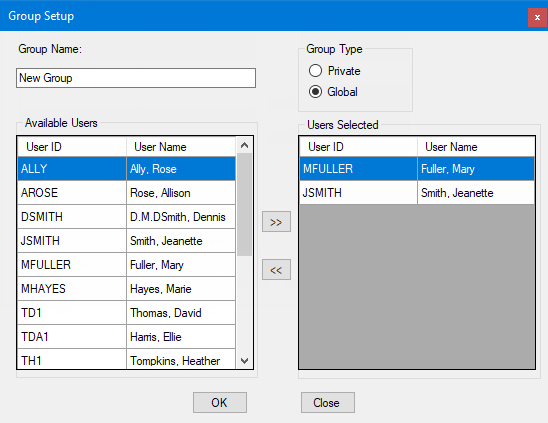Select MHAYES Hayes, Marie user row
This screenshot has width=548, height=423.
[127, 289]
